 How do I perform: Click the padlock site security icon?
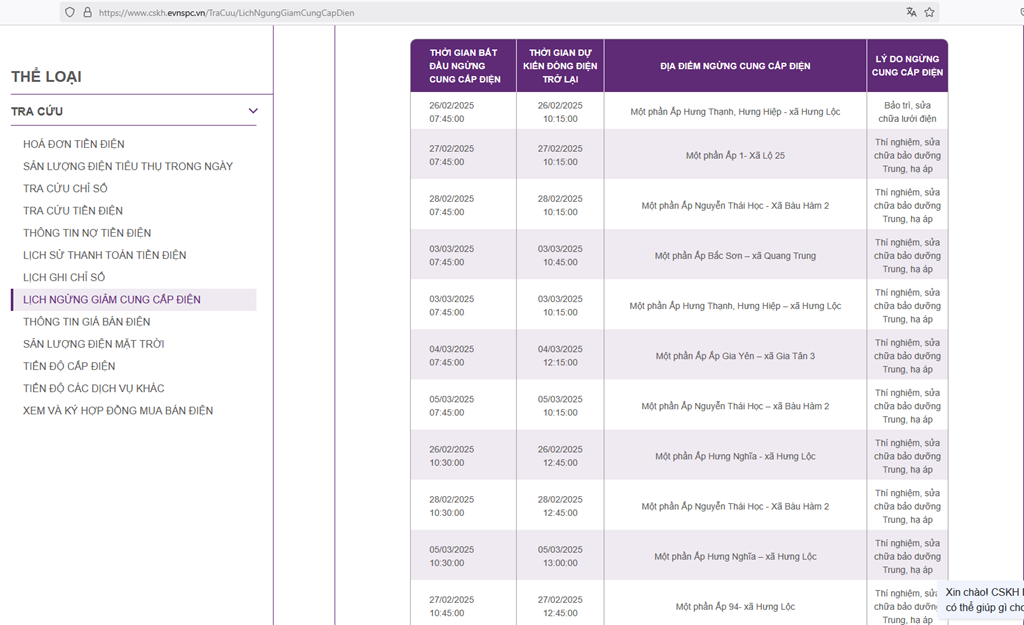coord(87,13)
